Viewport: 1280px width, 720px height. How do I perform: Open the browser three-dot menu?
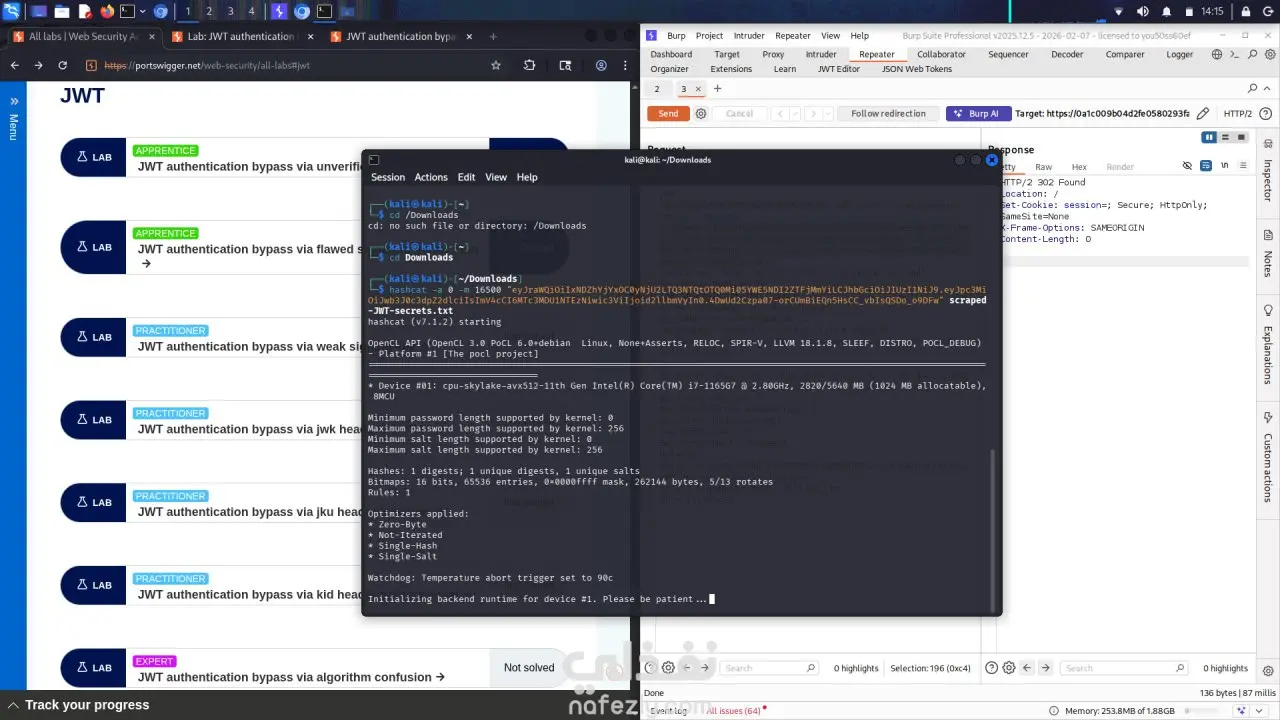[626, 65]
